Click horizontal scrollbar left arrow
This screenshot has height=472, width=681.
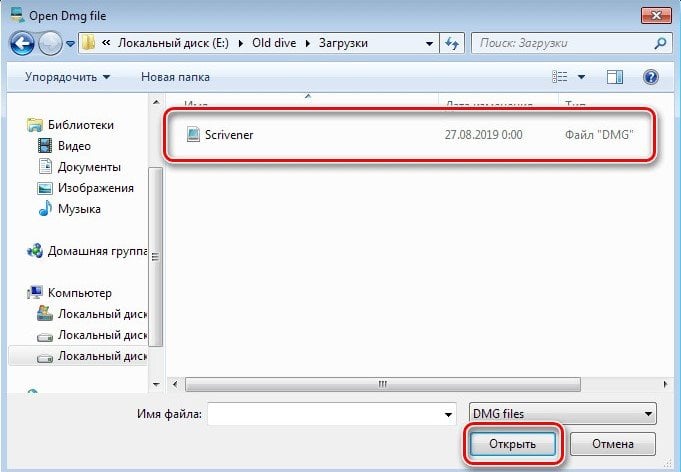pos(175,384)
